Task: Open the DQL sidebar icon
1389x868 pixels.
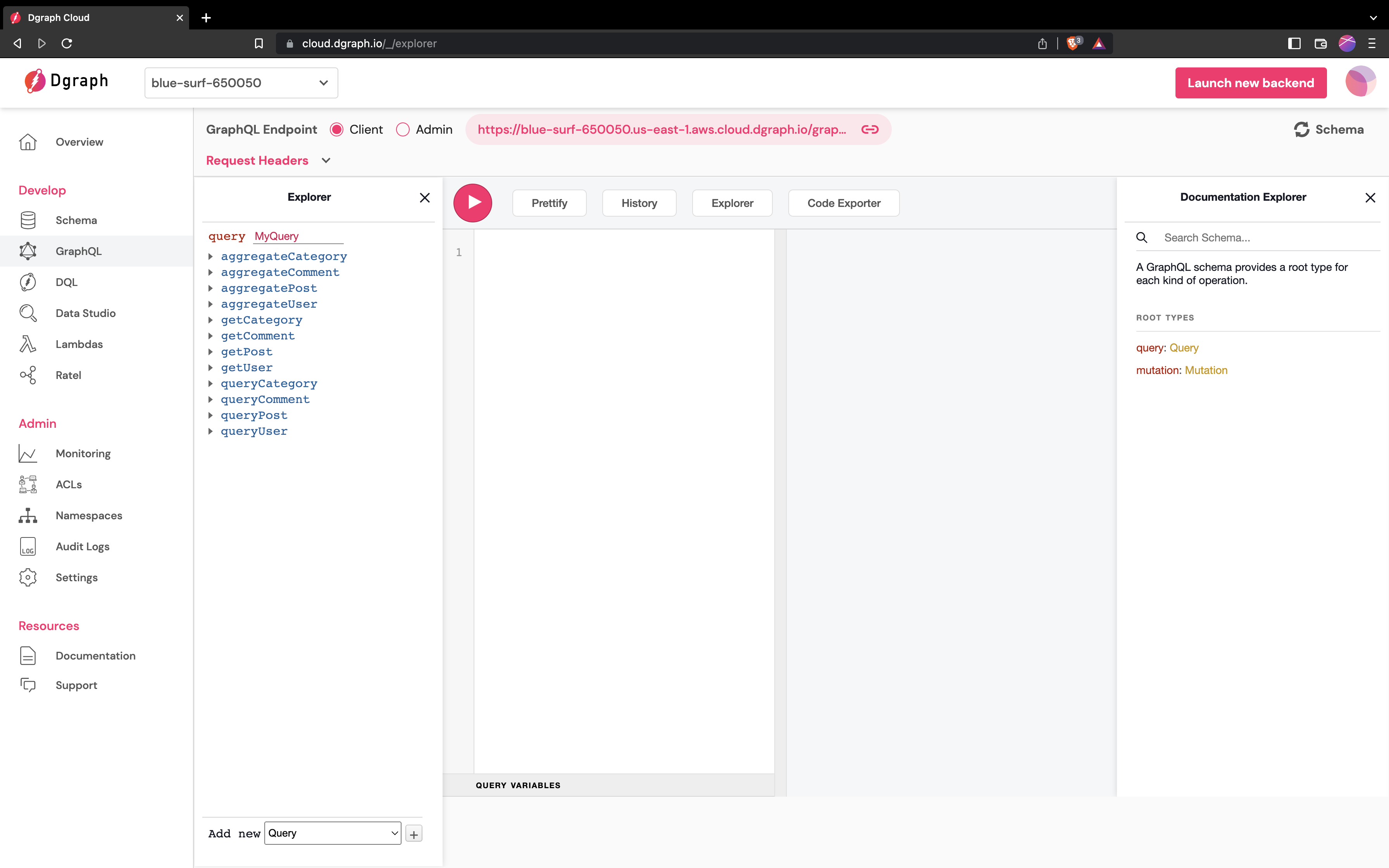Action: [x=28, y=282]
